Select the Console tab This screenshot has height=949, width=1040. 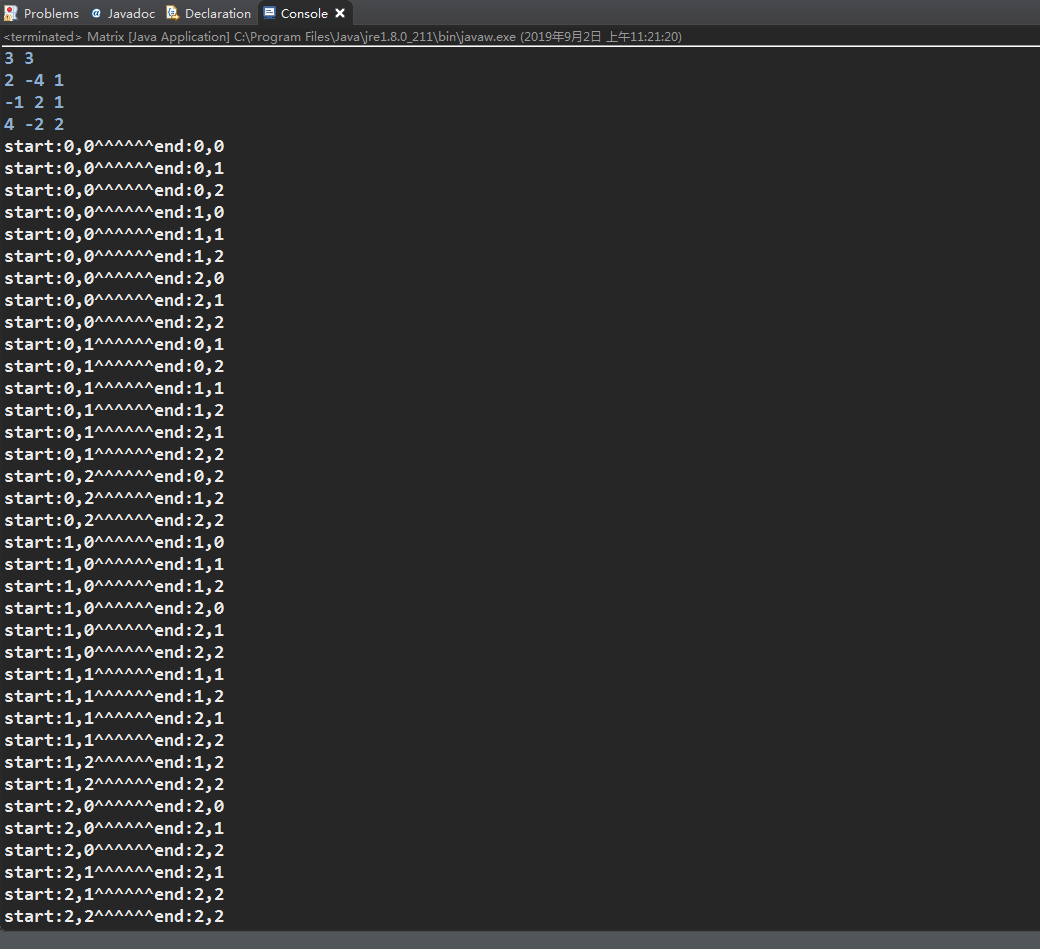tap(304, 13)
